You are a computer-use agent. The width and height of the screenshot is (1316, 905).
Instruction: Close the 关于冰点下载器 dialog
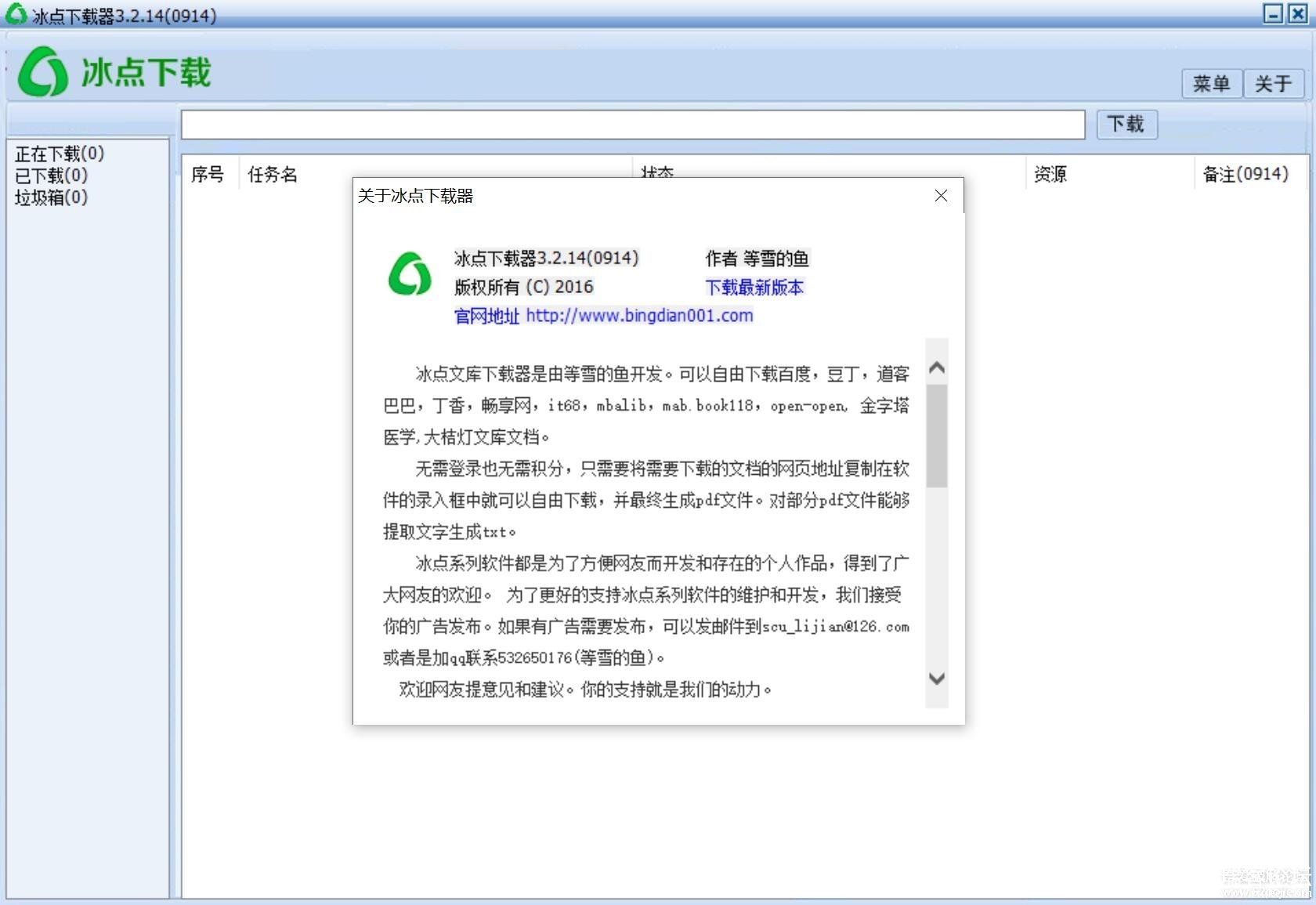click(941, 196)
